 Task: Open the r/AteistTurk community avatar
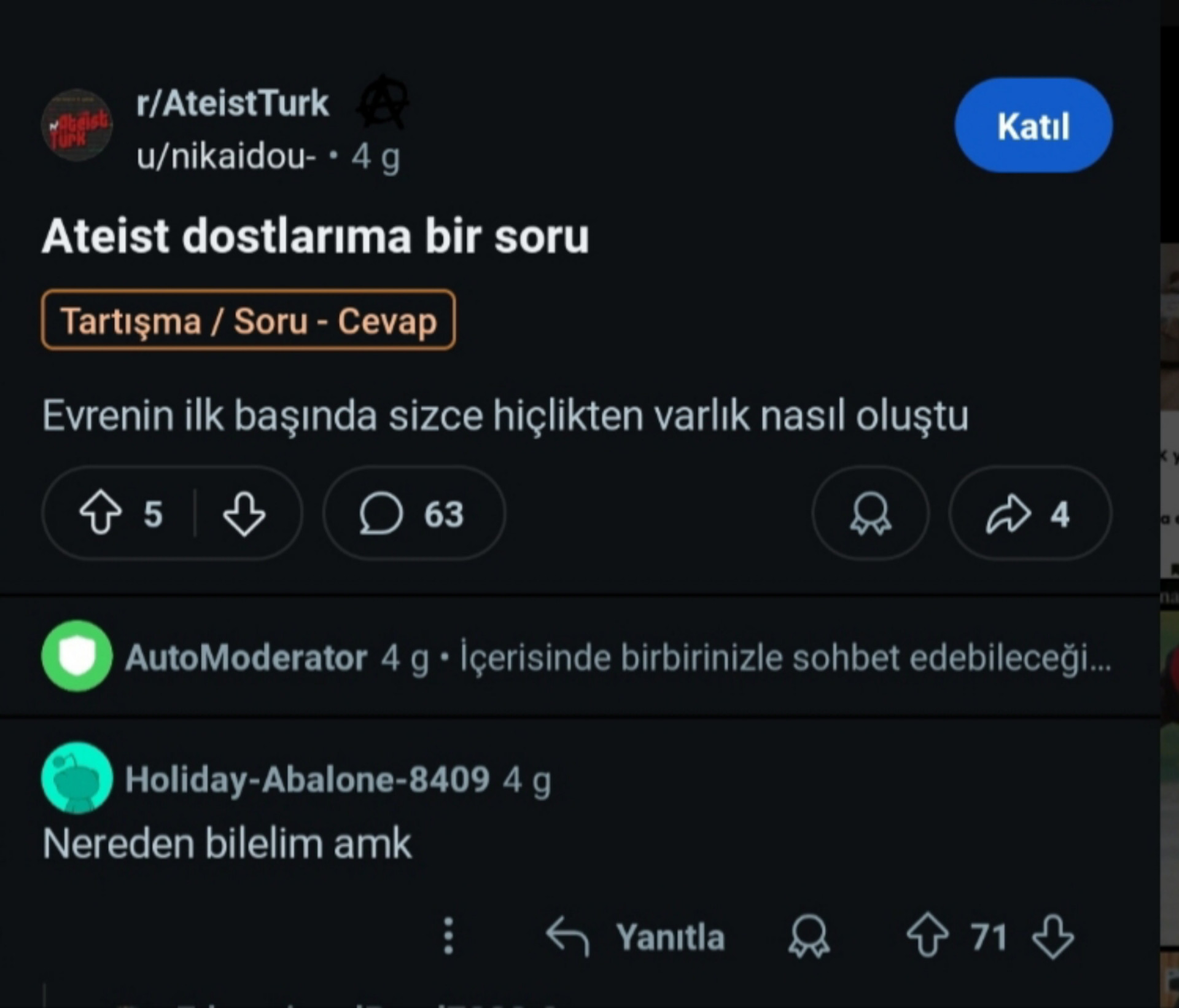[77, 126]
